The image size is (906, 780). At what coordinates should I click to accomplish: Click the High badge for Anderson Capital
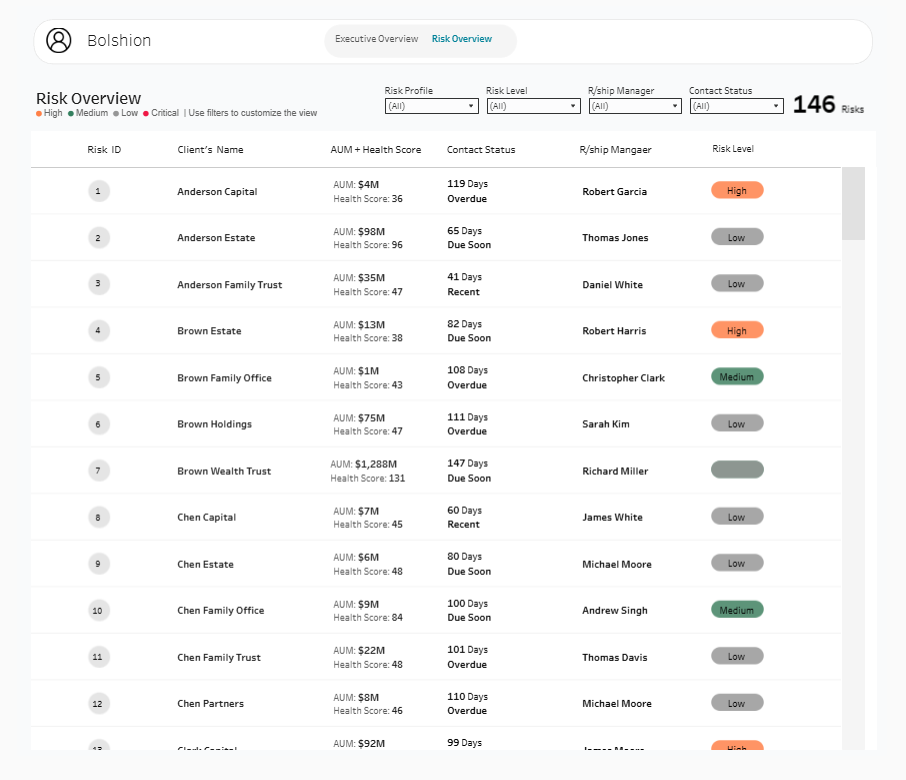[737, 191]
